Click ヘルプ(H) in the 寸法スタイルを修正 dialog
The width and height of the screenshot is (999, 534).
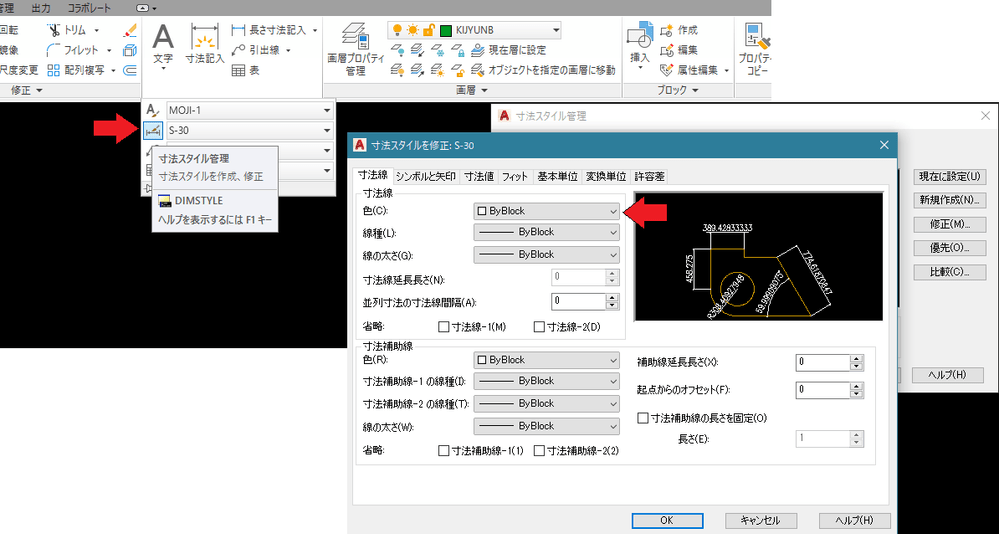coord(854,521)
